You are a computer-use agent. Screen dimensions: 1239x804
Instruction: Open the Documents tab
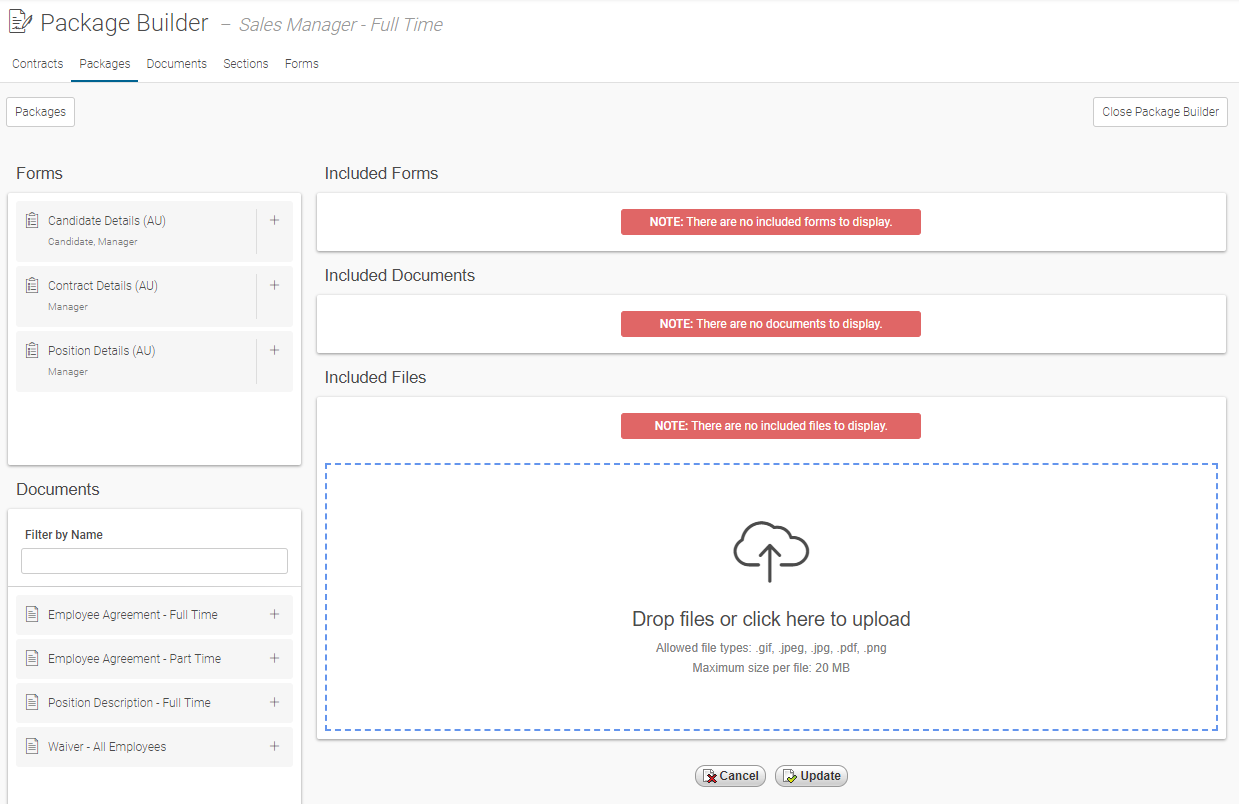[176, 64]
